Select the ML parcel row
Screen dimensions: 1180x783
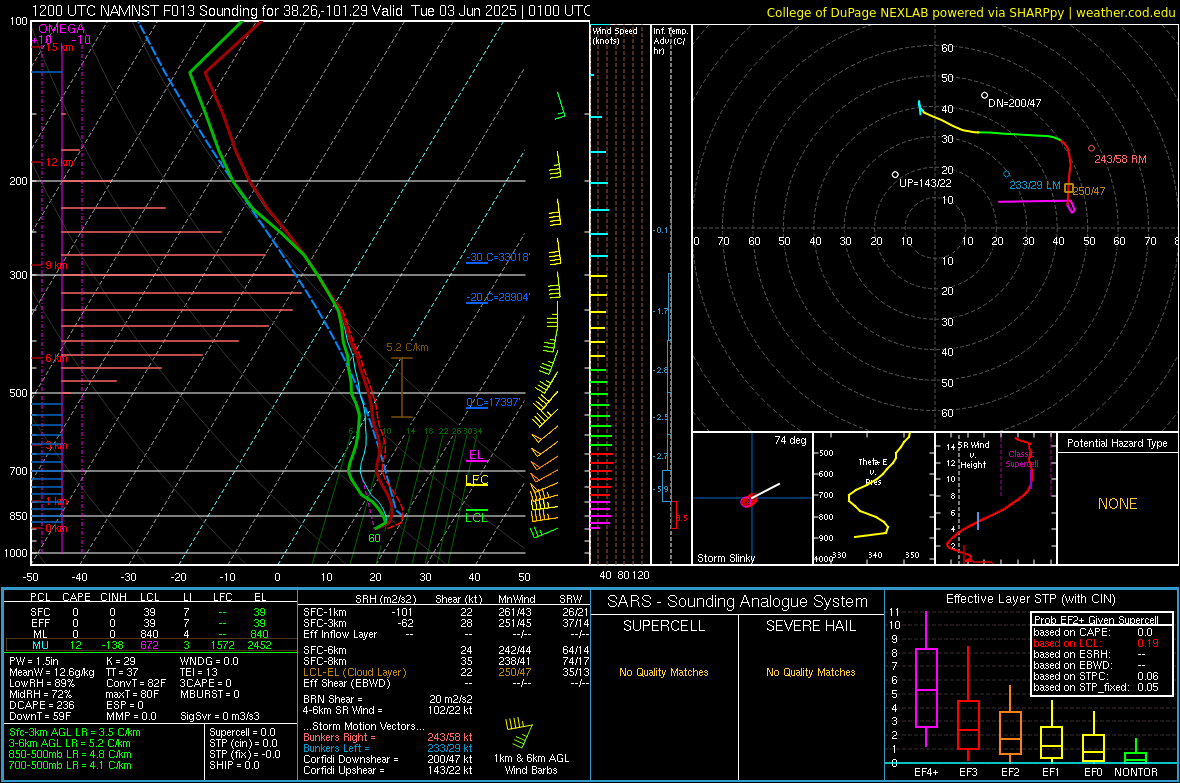tap(150, 634)
